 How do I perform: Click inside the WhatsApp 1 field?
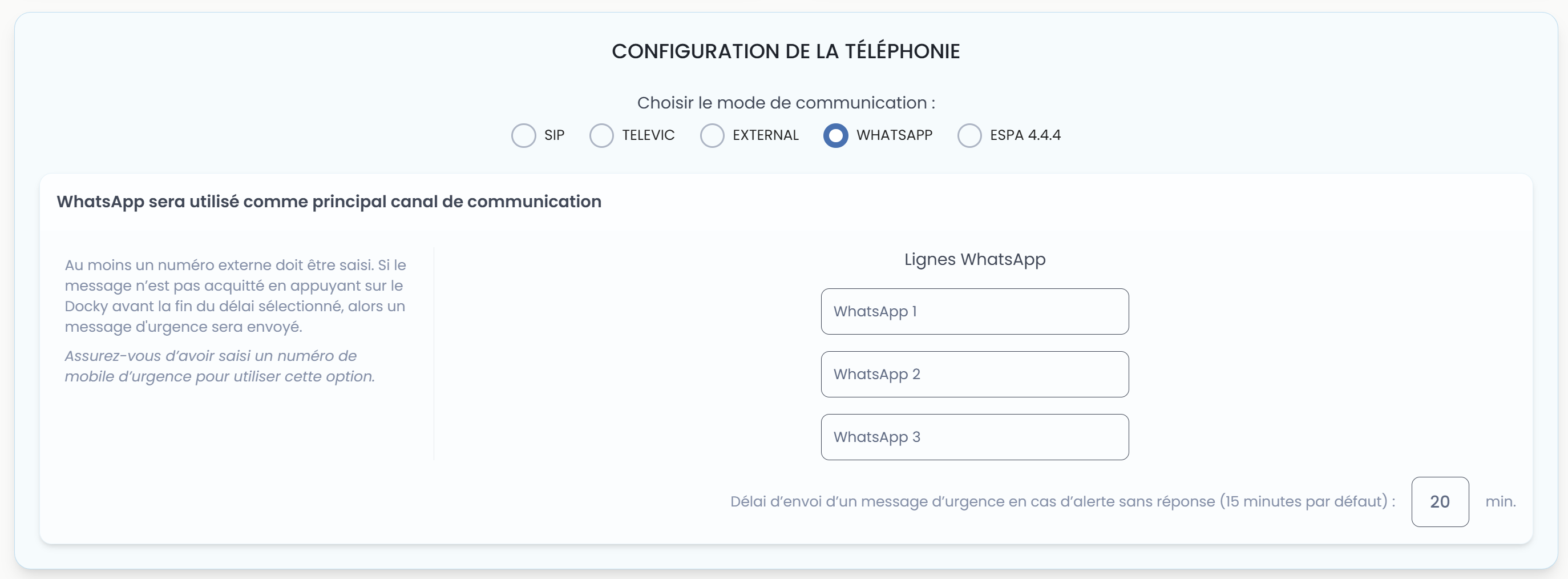974,311
